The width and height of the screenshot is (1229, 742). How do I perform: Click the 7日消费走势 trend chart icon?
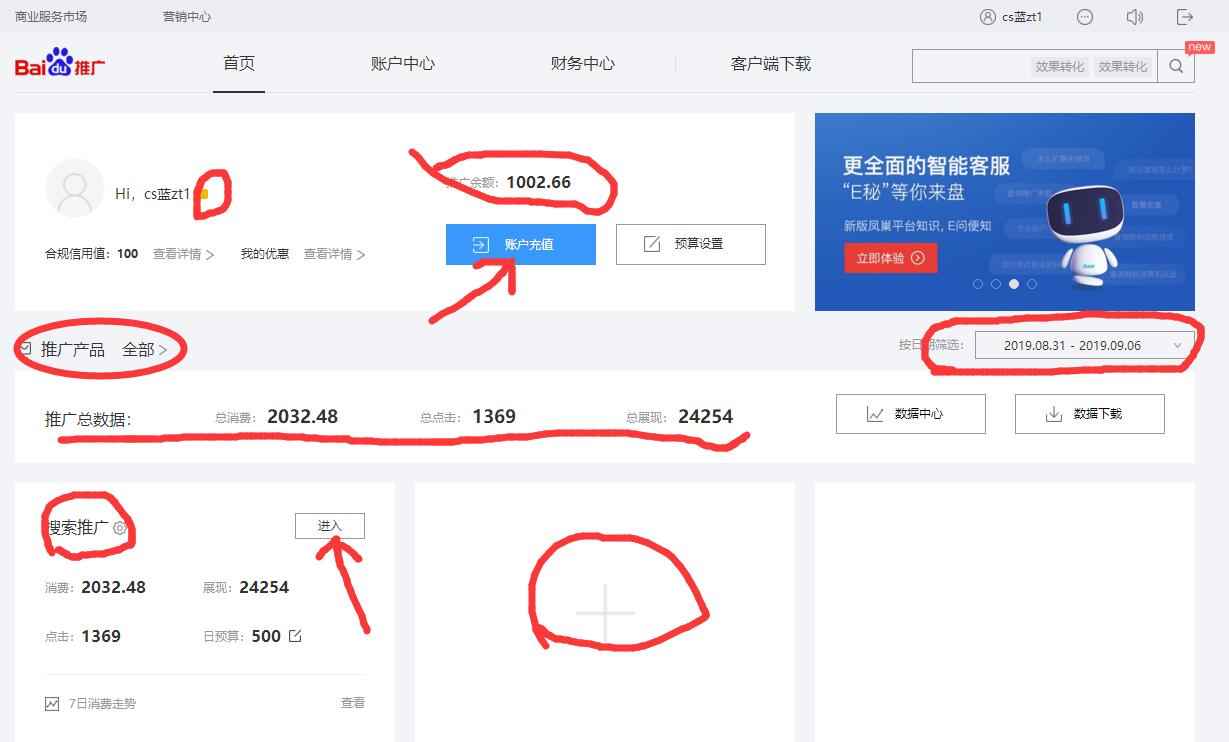pos(52,703)
